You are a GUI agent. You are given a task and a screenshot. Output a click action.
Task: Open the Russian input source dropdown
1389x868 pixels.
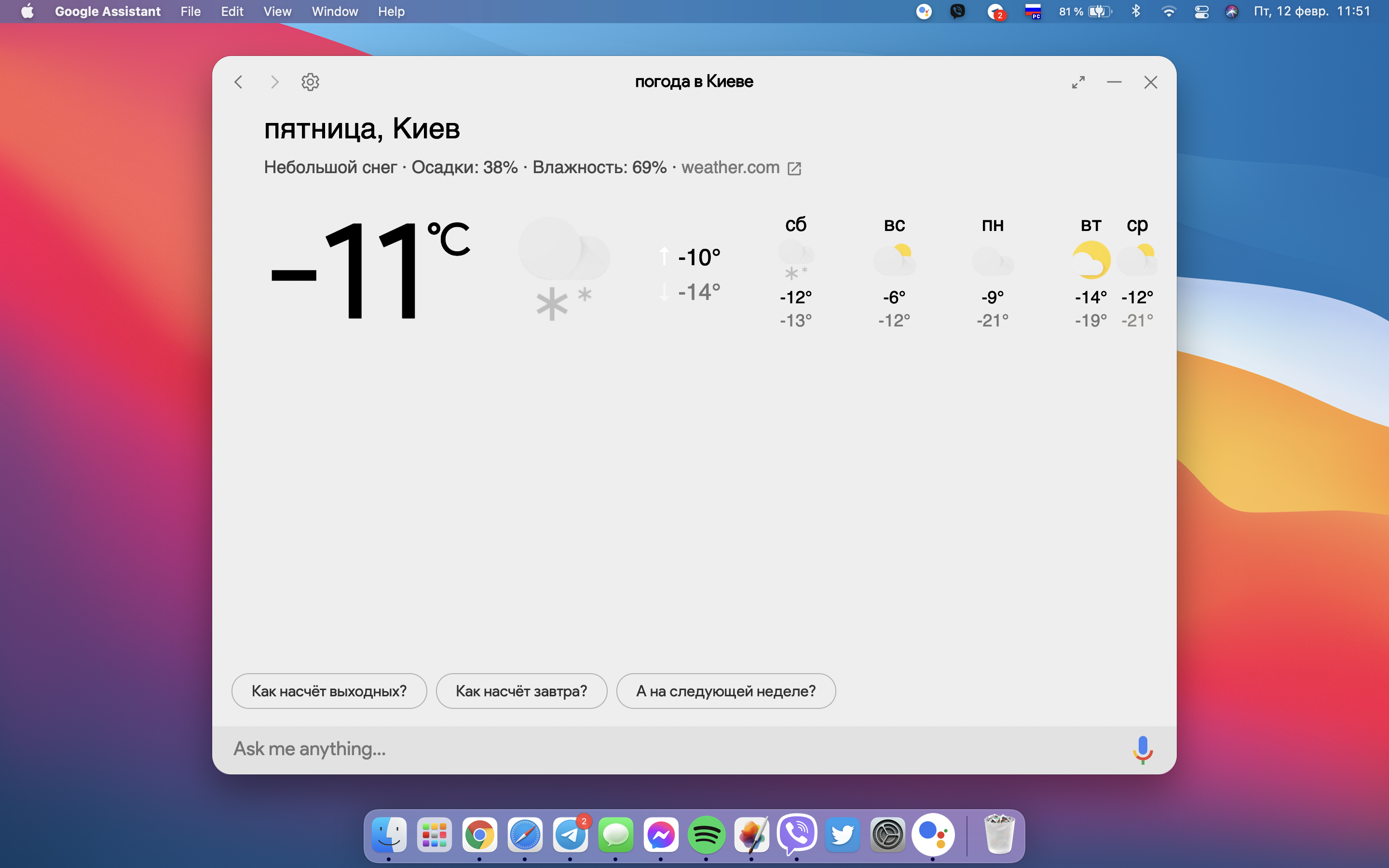tap(1033, 12)
